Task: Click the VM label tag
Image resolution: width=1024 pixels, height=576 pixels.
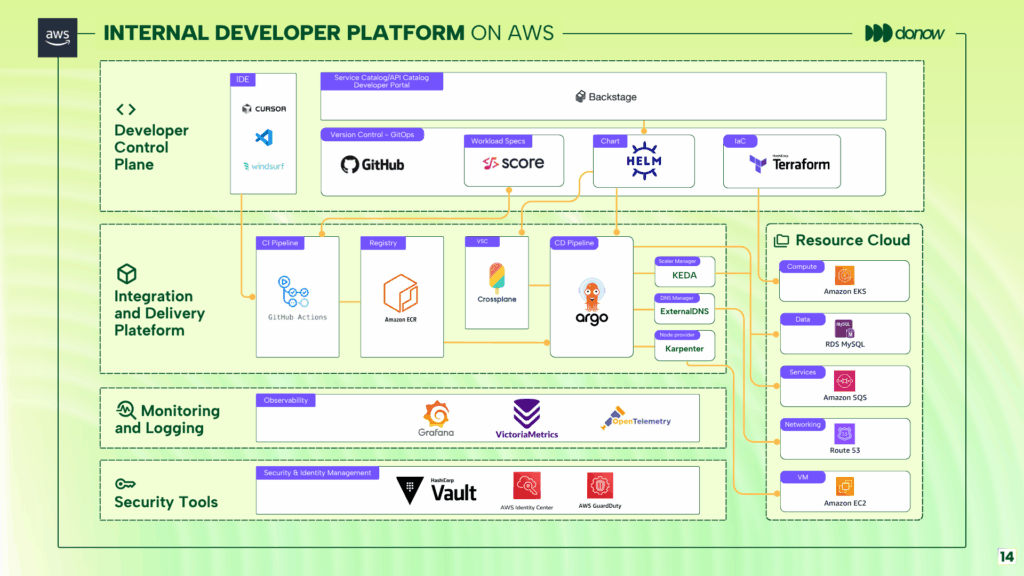Action: tap(803, 477)
